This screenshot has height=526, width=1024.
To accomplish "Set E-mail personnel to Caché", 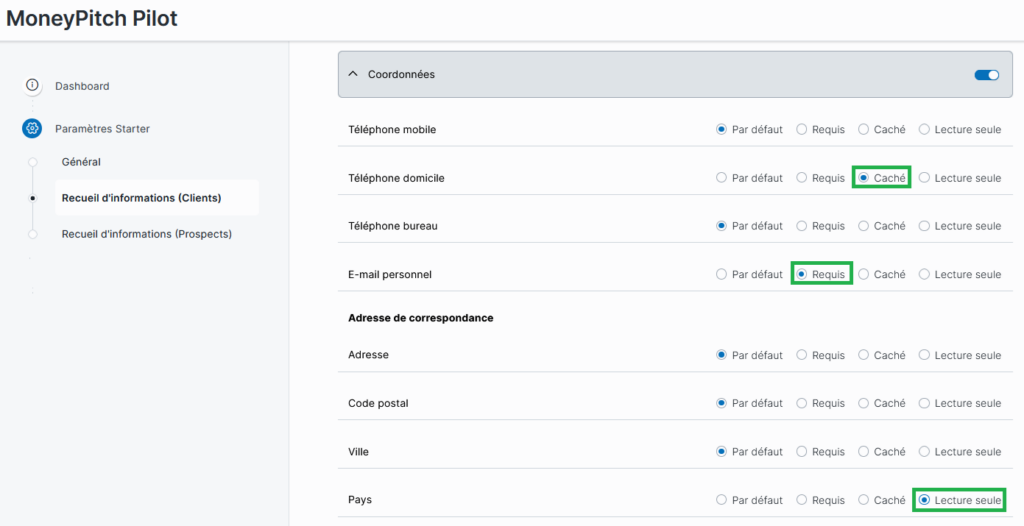I will 864,274.
